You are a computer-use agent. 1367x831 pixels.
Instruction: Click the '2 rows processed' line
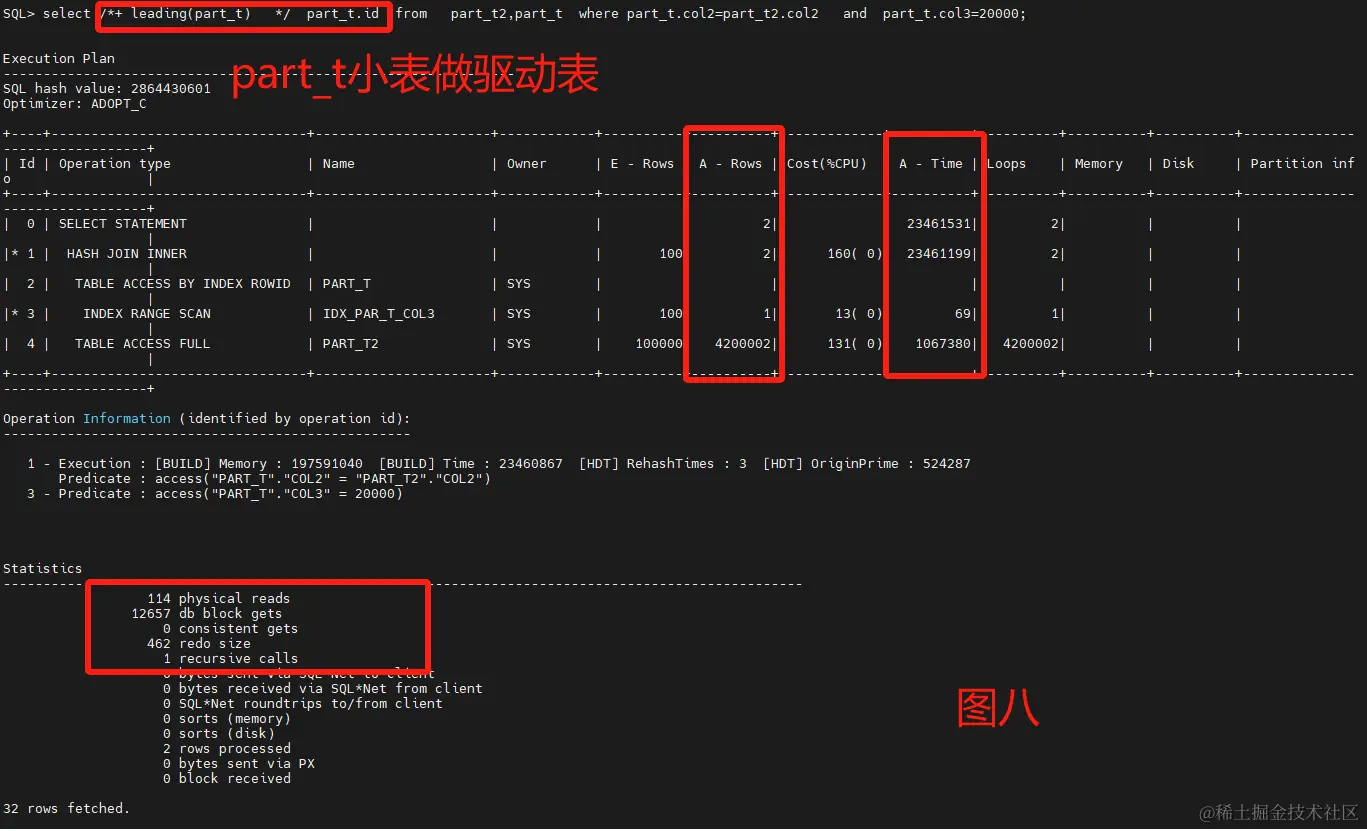[x=227, y=749]
